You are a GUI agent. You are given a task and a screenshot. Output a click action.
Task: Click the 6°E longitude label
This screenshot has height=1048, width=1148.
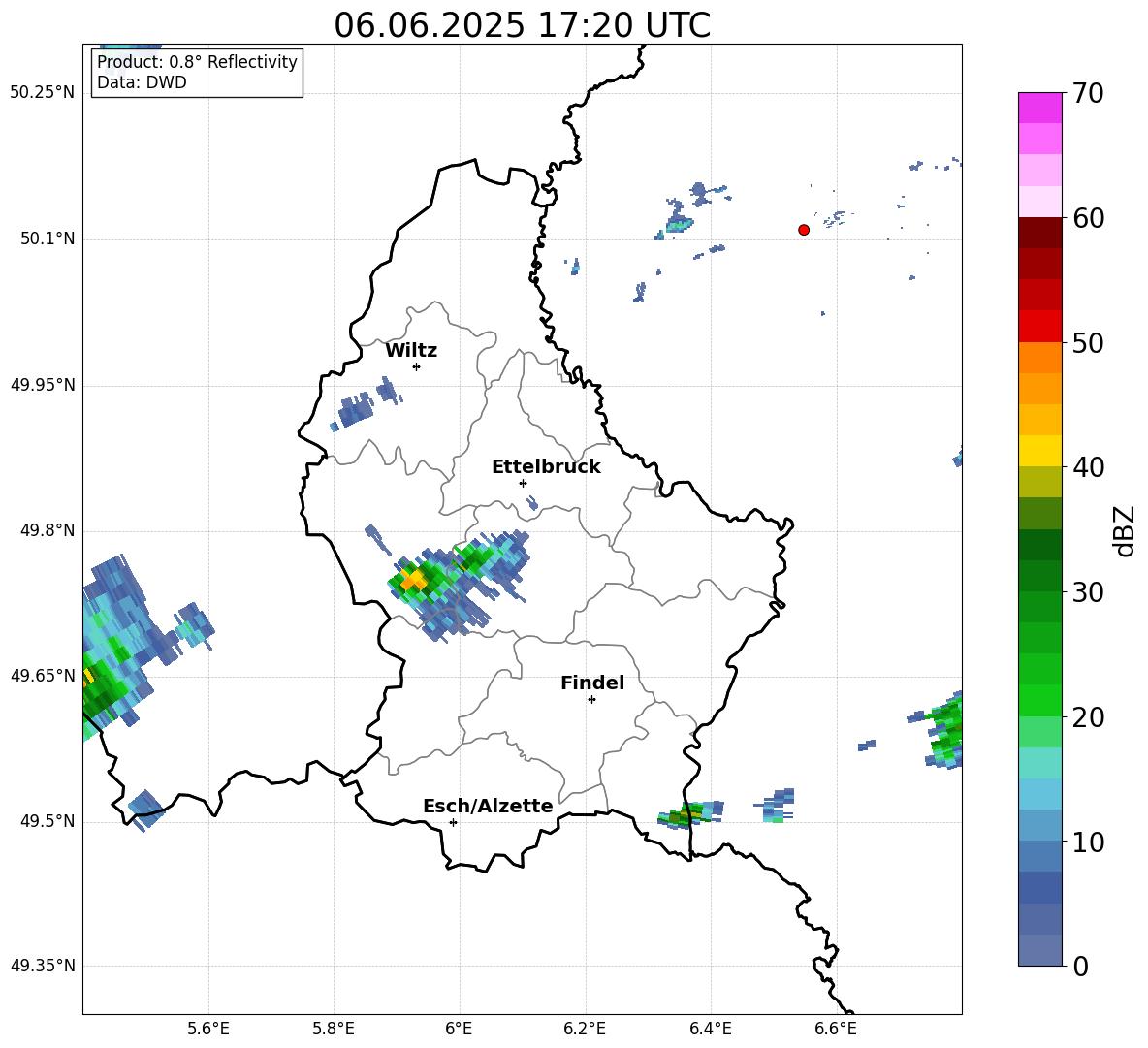pos(459,1029)
